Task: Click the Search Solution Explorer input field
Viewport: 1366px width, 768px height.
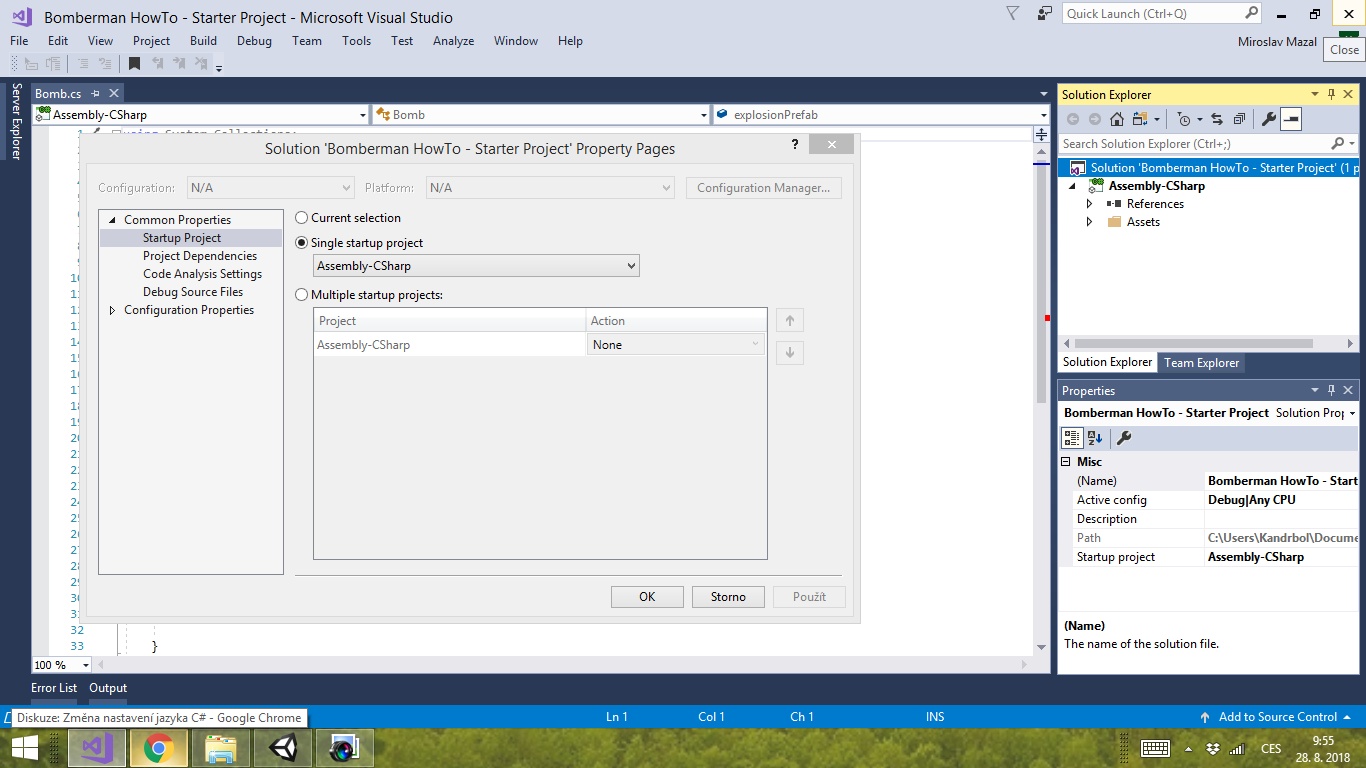Action: tap(1195, 144)
